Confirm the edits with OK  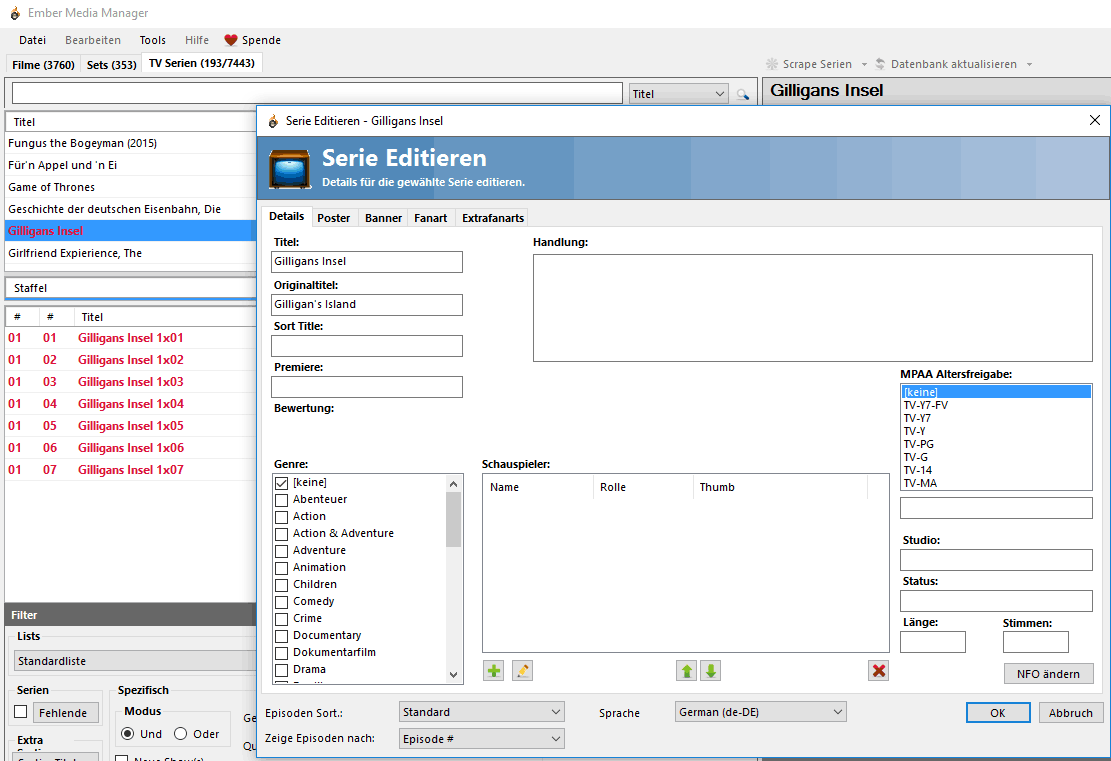click(998, 713)
